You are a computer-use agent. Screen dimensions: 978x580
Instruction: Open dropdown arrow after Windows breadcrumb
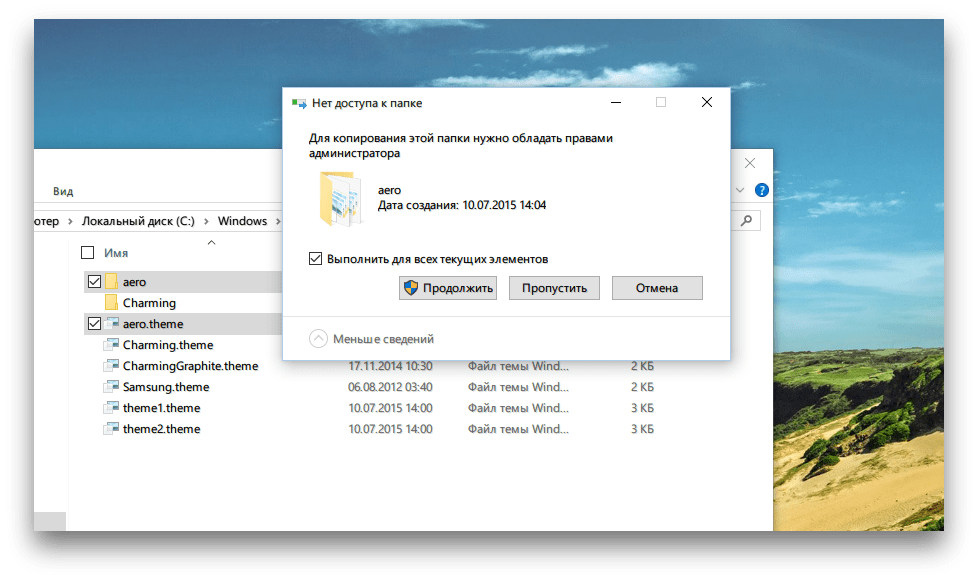pos(278,221)
